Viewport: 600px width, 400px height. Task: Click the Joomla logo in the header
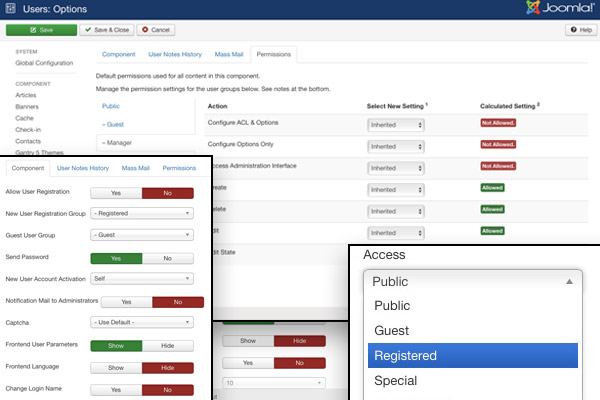[x=553, y=10]
